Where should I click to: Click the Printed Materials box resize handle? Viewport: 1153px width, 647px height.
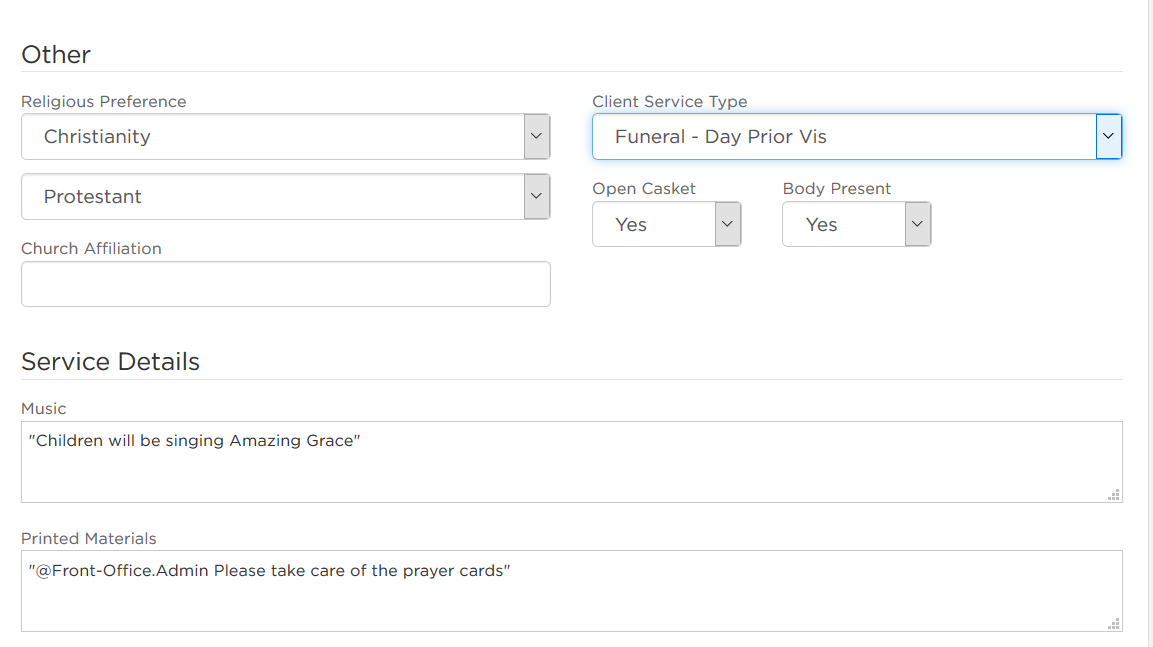coord(1114,623)
